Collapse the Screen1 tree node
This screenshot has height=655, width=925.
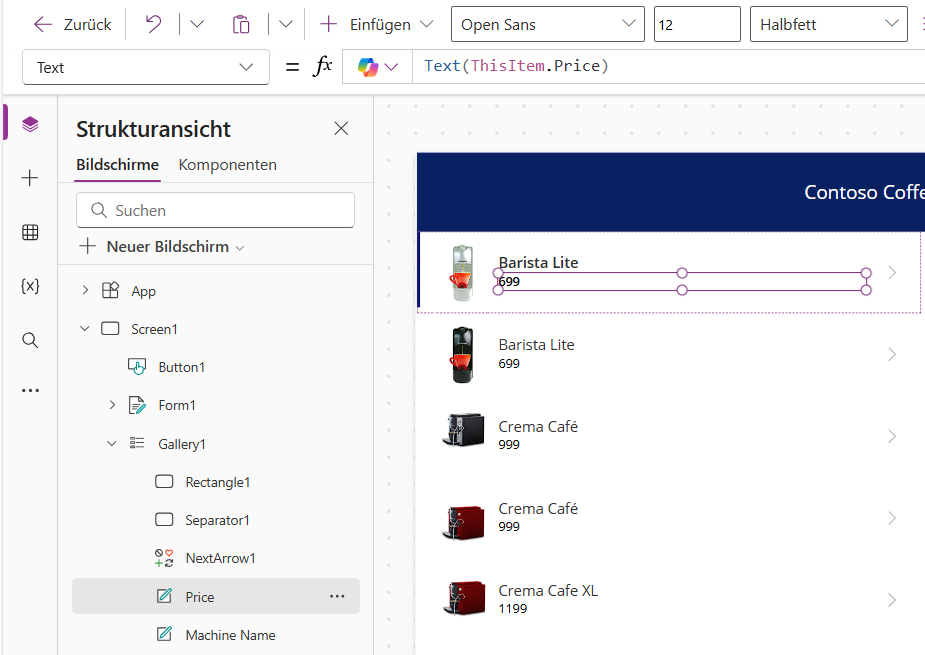tap(85, 328)
